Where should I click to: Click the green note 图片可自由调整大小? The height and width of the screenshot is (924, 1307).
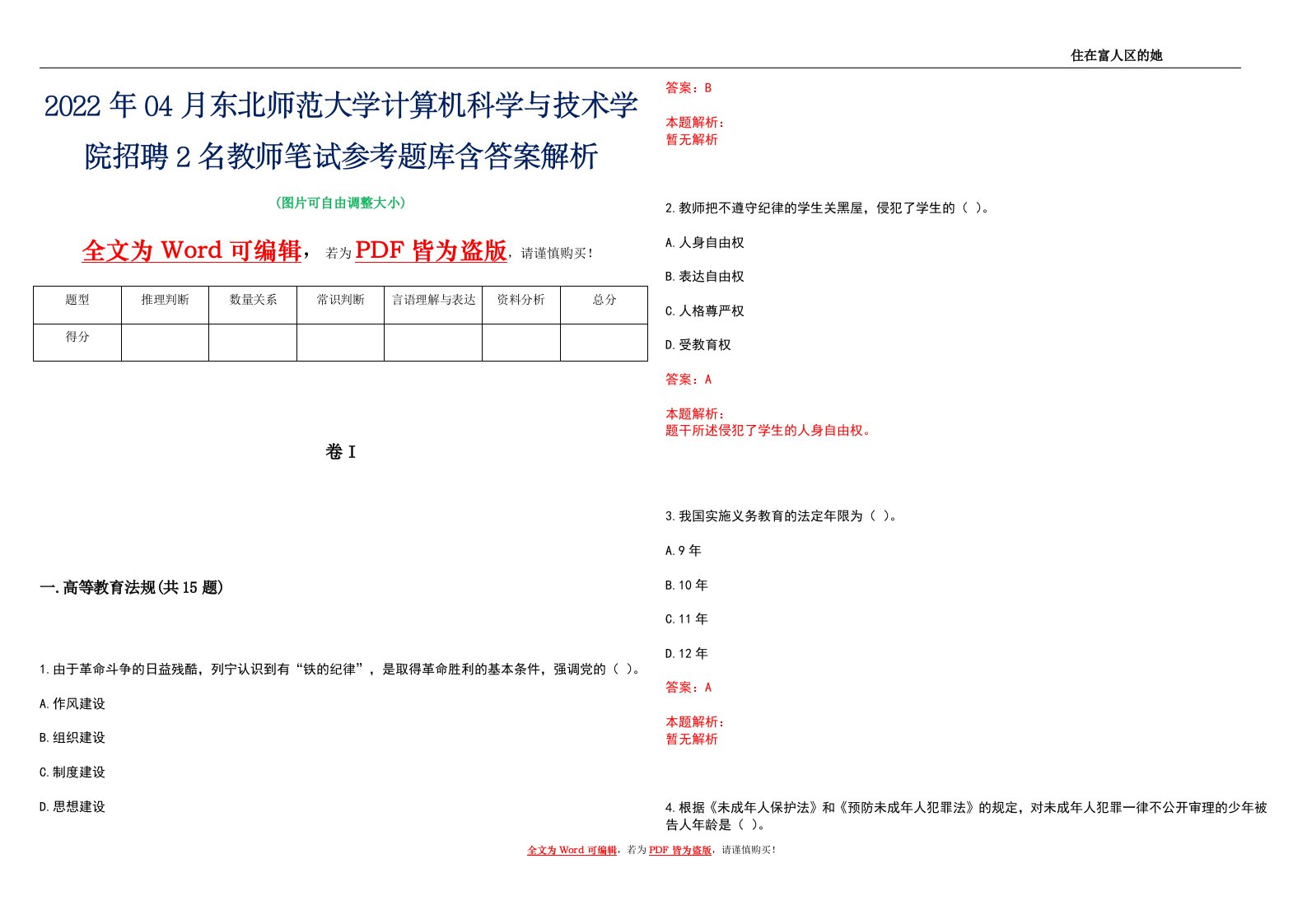341,203
